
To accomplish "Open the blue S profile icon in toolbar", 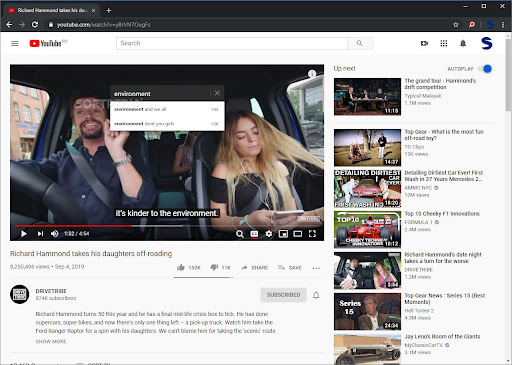I will pyautogui.click(x=490, y=25).
